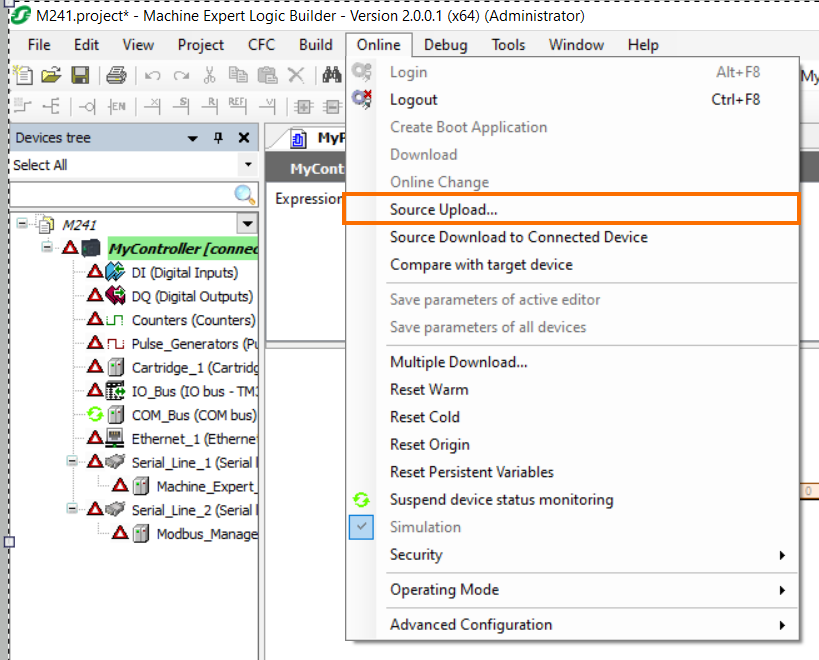Toggle the Simulation checkmark option
The height and width of the screenshot is (660, 819).
(362, 527)
